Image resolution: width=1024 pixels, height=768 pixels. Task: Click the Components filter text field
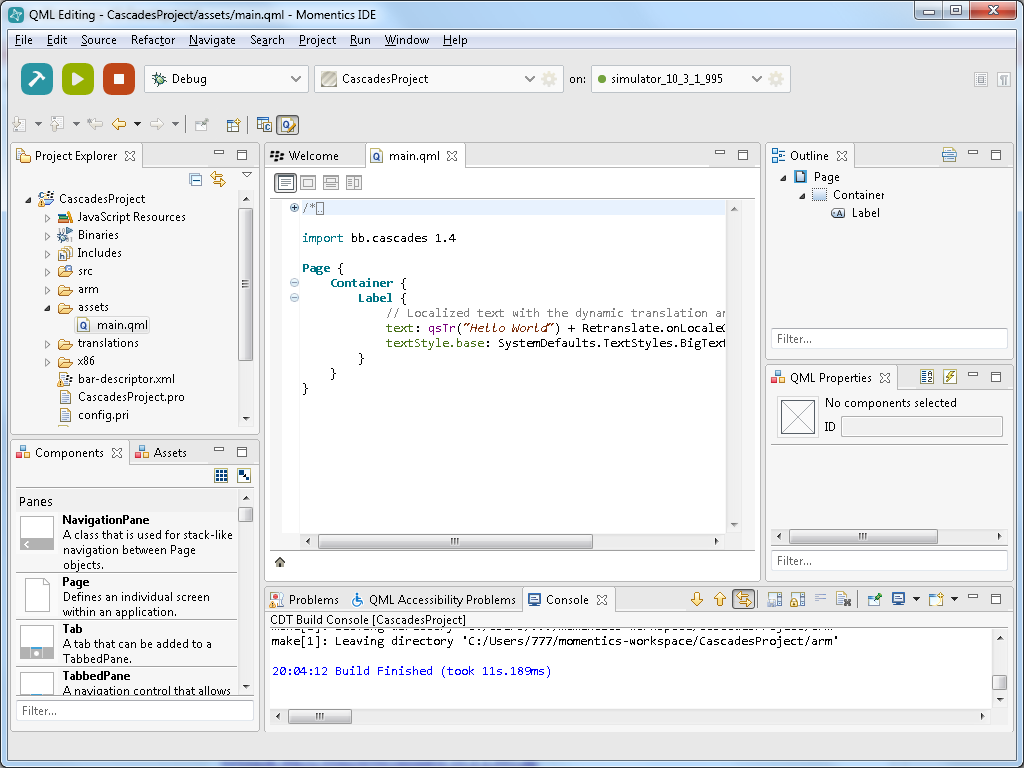click(134, 711)
